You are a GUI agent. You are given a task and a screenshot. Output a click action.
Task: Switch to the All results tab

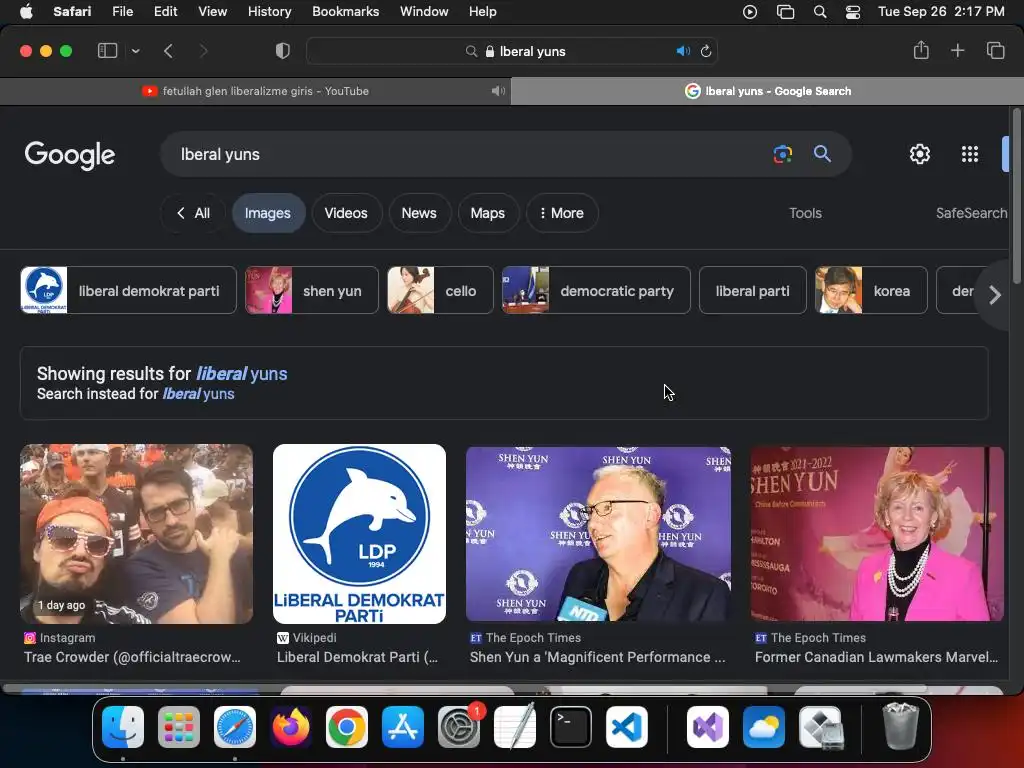tap(193, 213)
